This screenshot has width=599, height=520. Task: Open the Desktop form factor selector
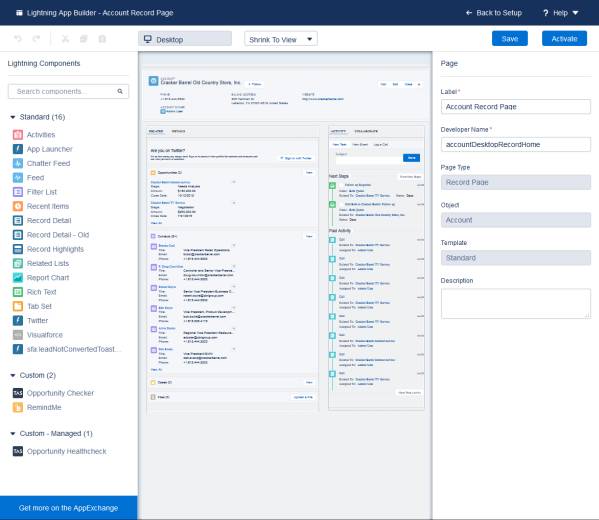point(185,39)
